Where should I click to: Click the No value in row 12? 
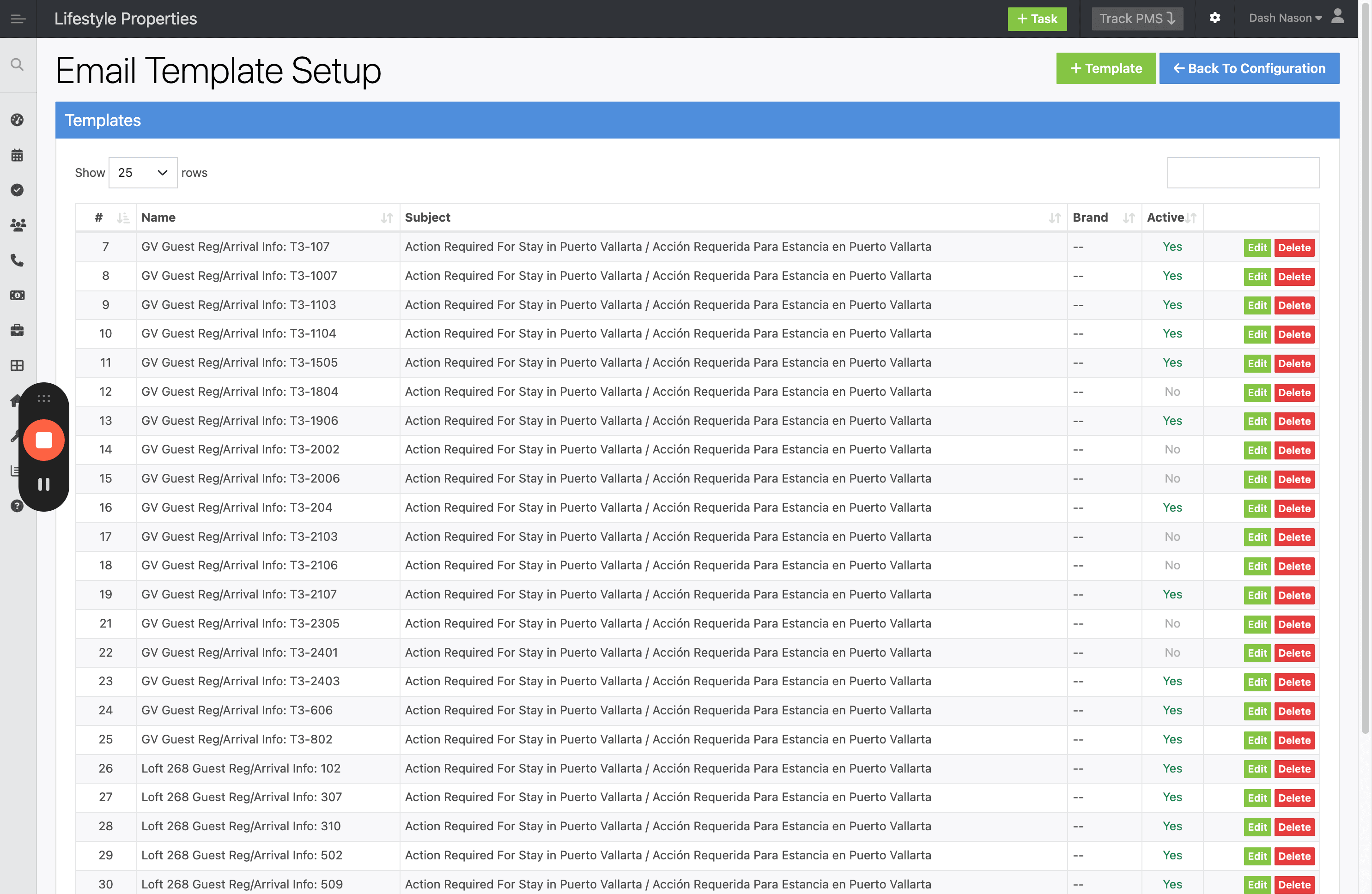[x=1172, y=392]
